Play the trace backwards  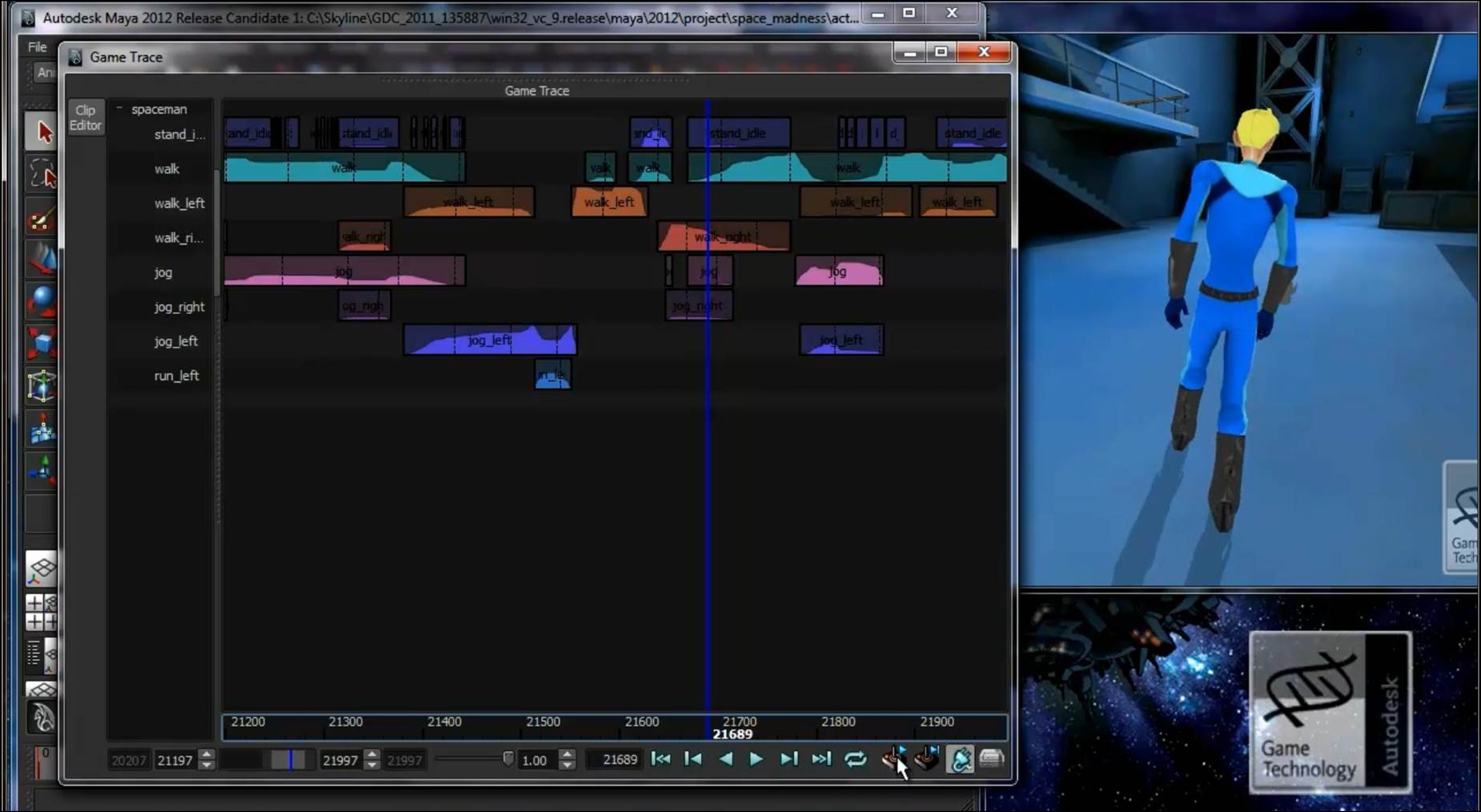(x=725, y=759)
